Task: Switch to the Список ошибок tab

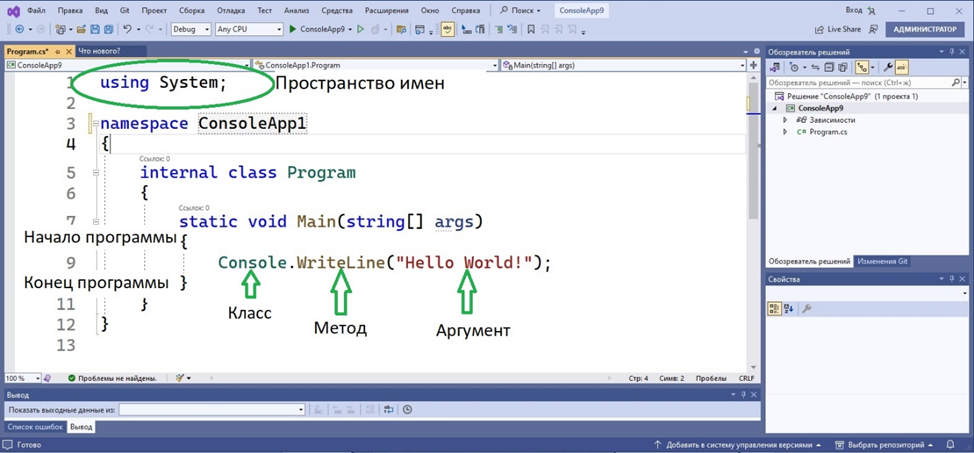Action: 35,427
